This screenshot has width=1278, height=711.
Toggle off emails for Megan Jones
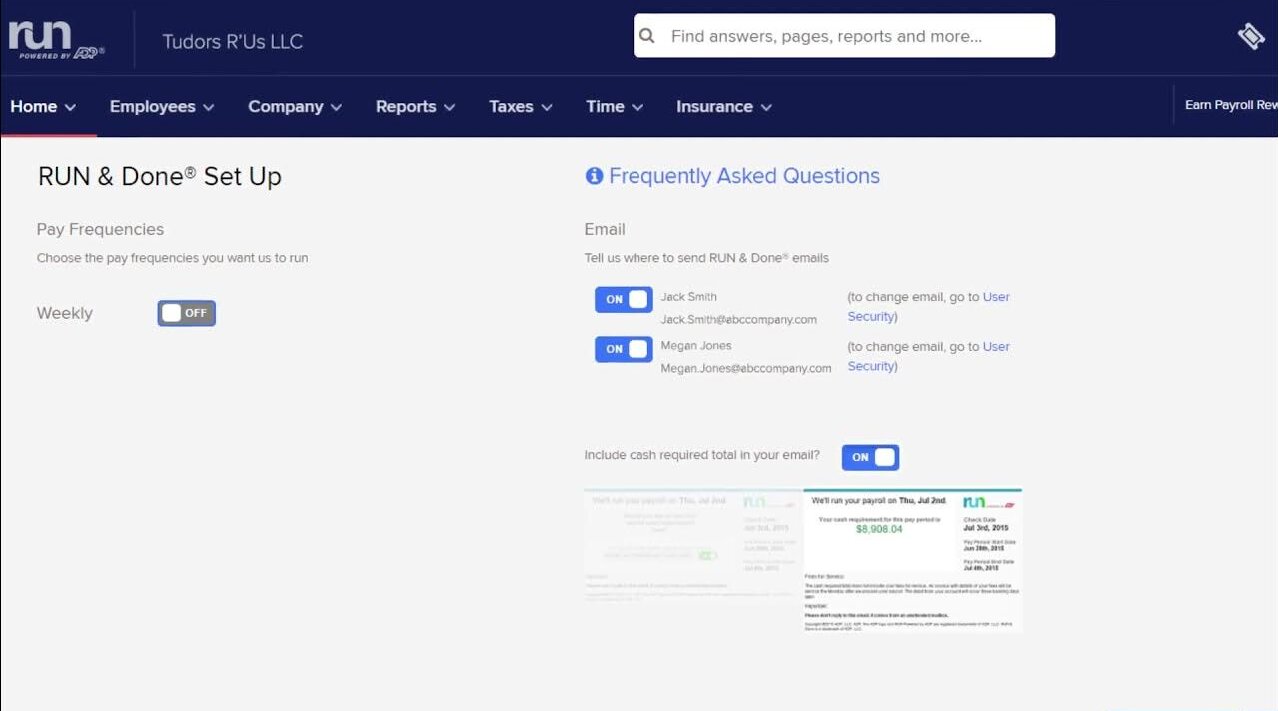[x=623, y=349]
